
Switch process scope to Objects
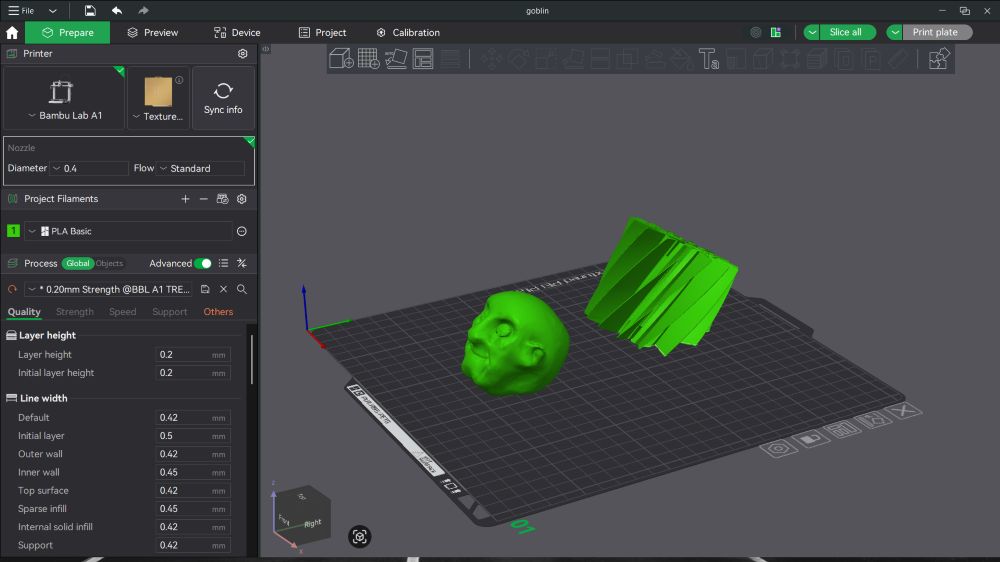click(x=109, y=263)
